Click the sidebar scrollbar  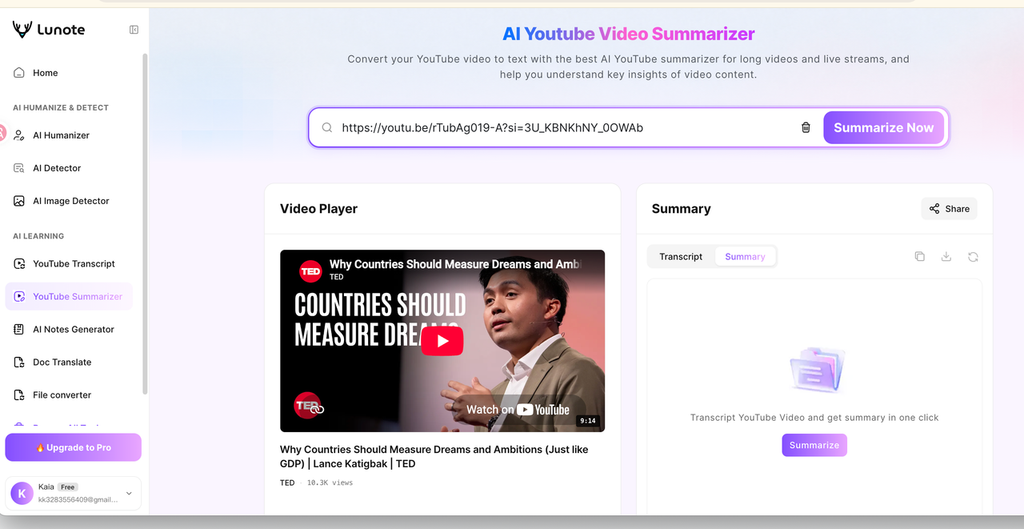tap(145, 224)
